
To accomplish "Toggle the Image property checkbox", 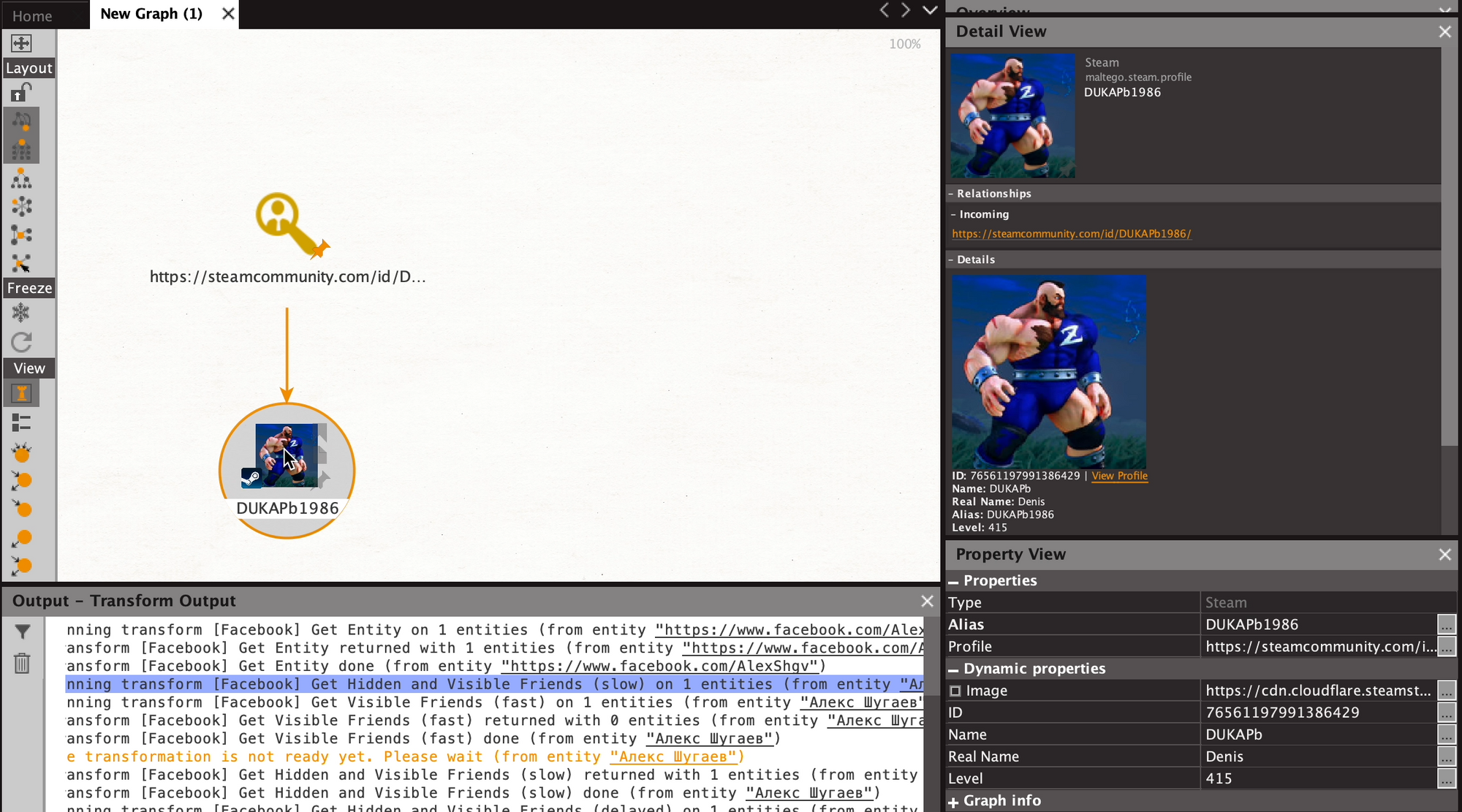I will (x=955, y=691).
